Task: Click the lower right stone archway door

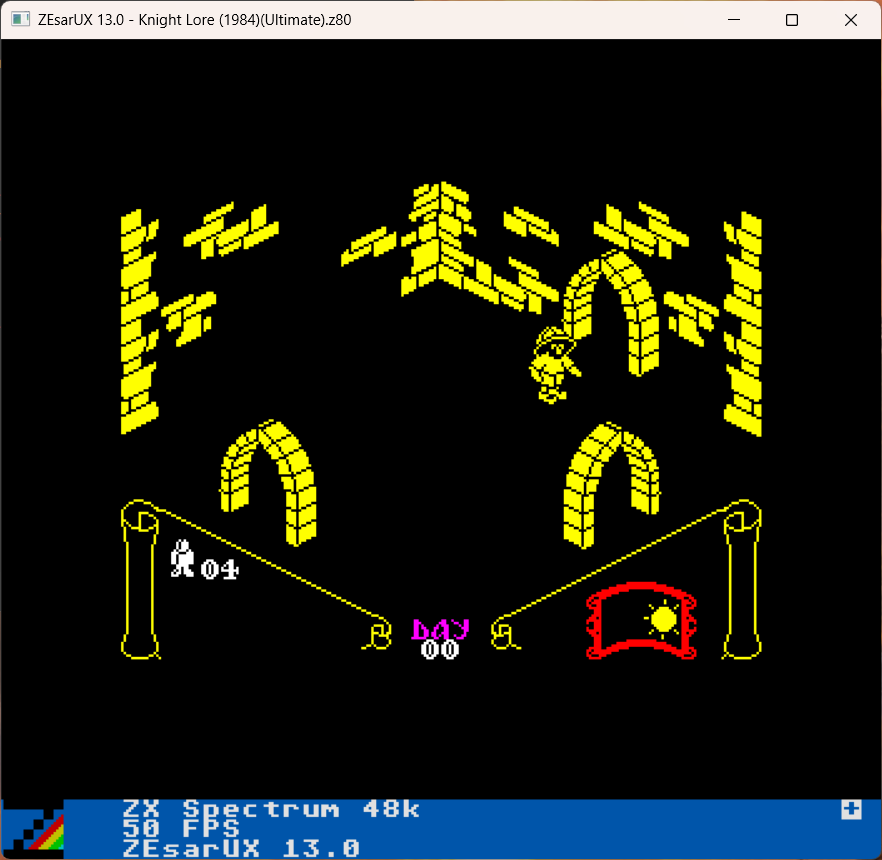Action: 611,485
